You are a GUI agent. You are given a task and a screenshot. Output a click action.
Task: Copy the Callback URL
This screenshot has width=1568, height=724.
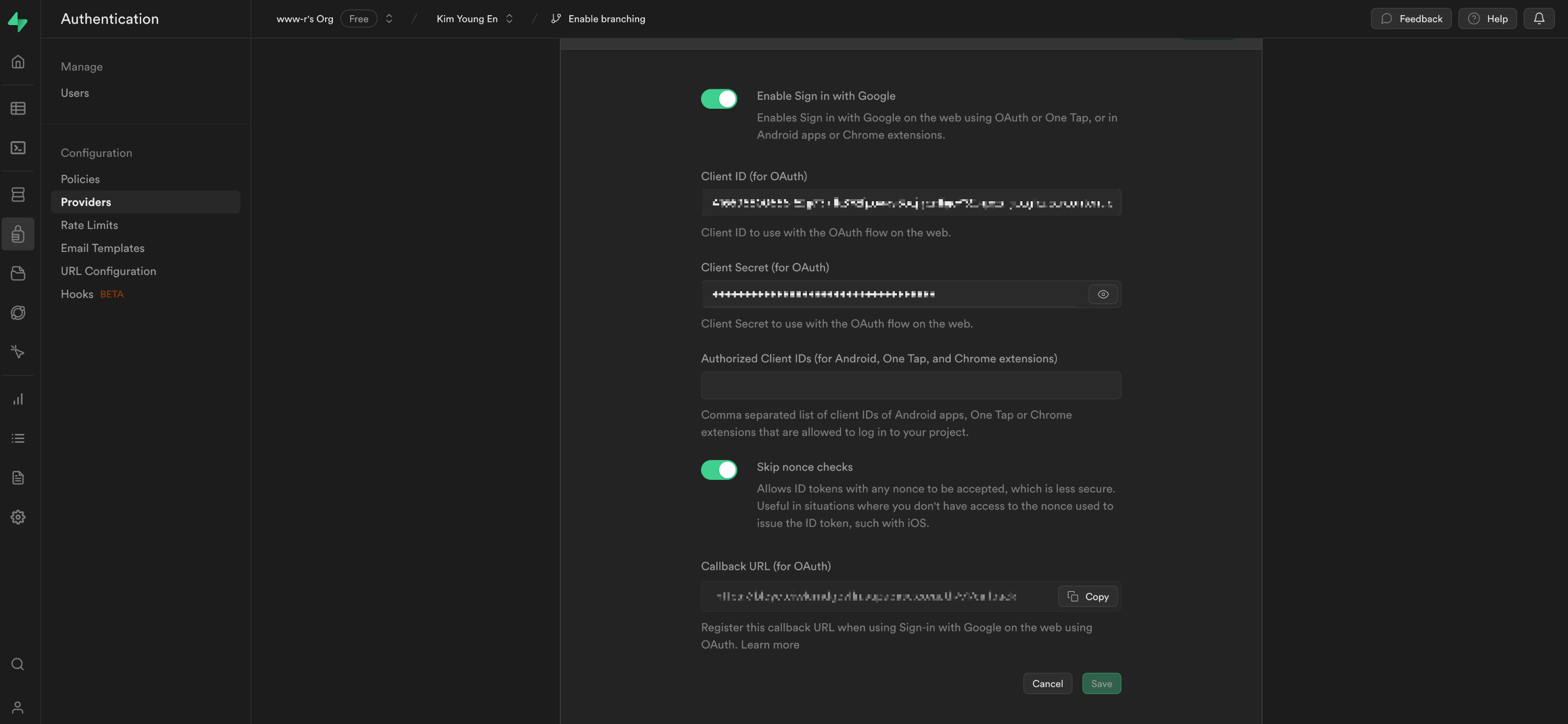tap(1087, 597)
